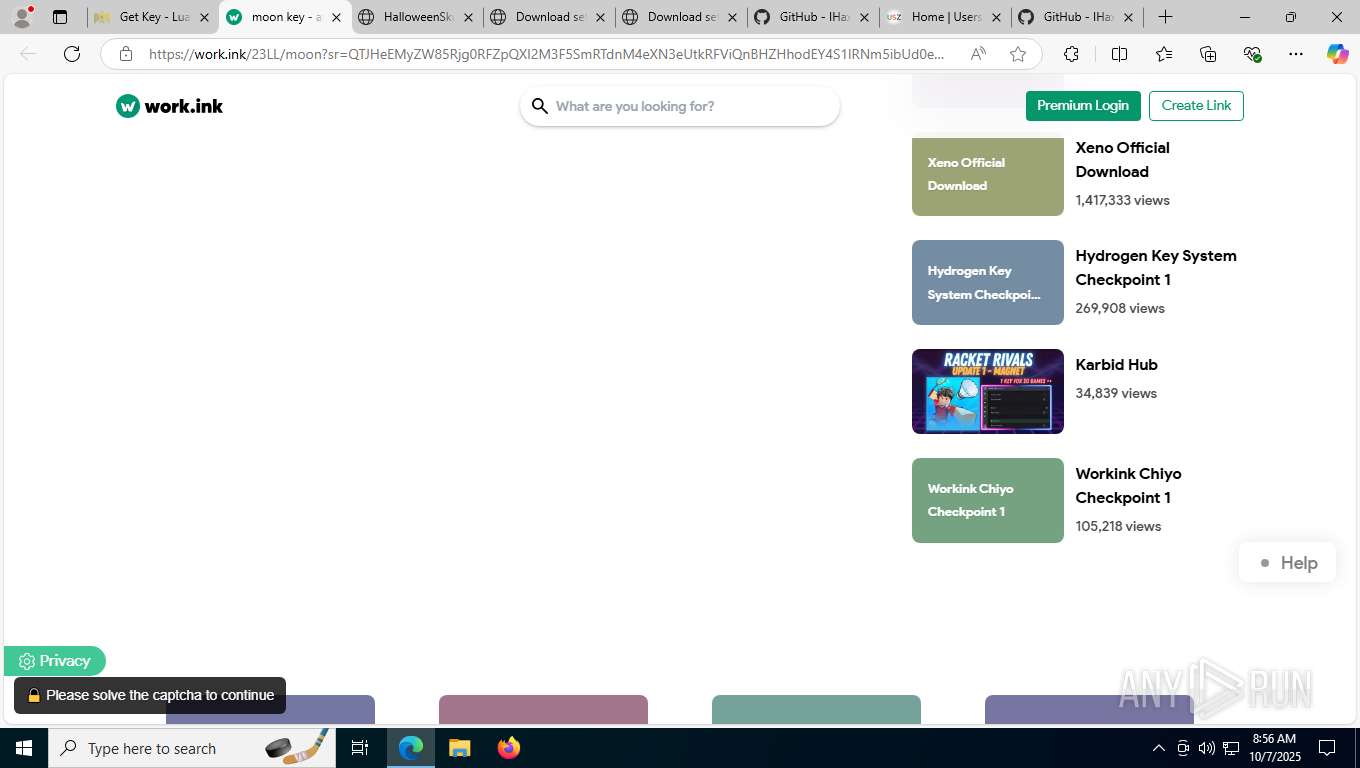The height and width of the screenshot is (768, 1360).
Task: Open the Extensions puzzle icon
Action: 1071,54
